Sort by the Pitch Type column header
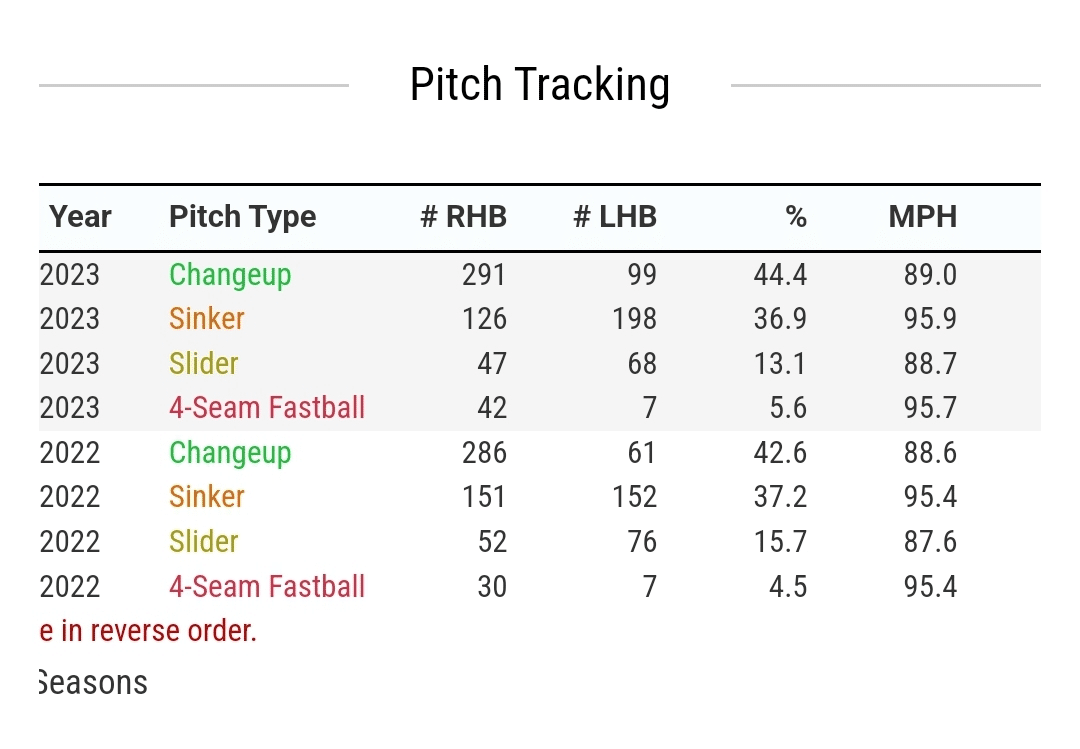 (242, 217)
